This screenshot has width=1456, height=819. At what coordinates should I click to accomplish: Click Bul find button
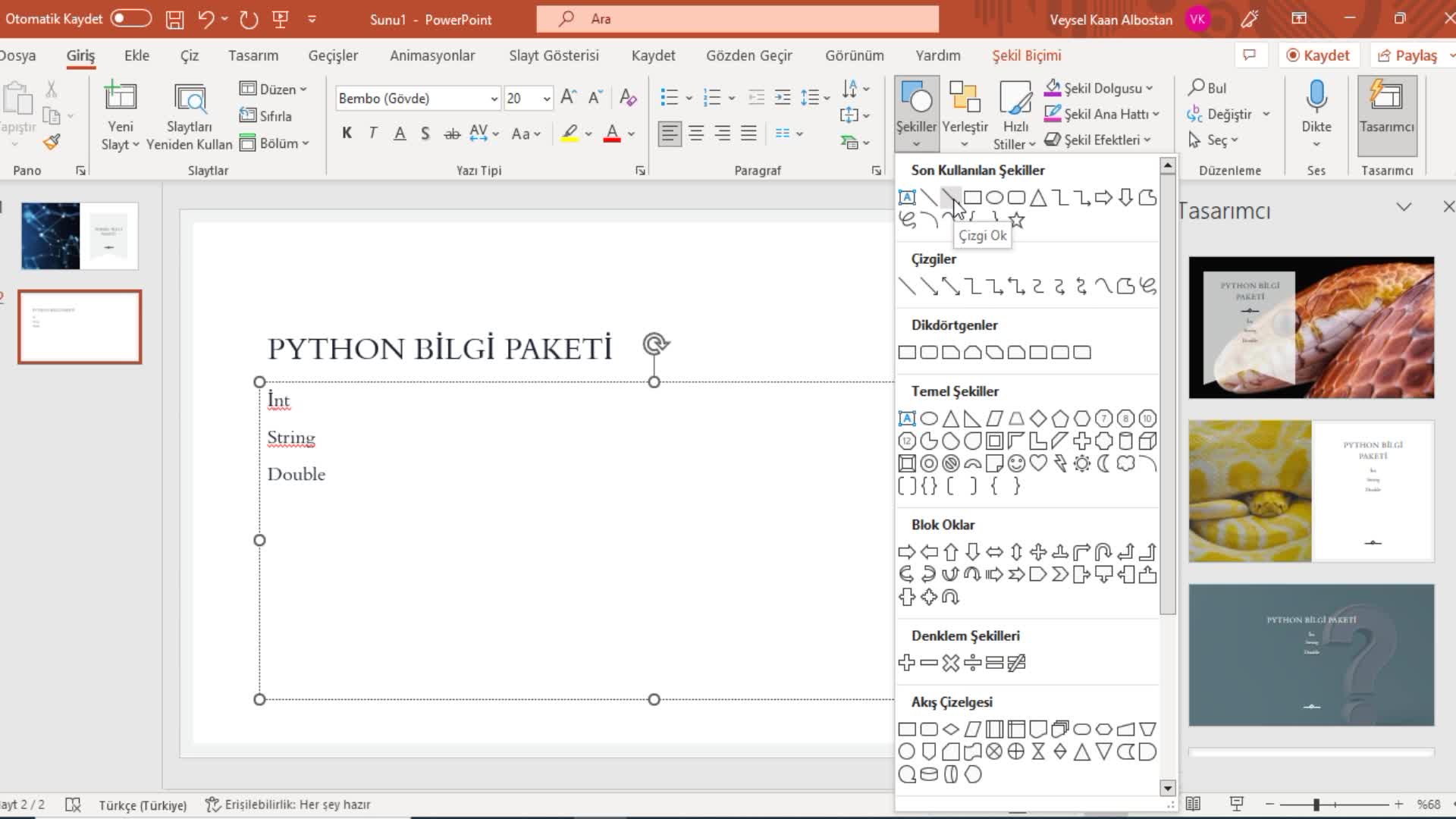click(1207, 88)
